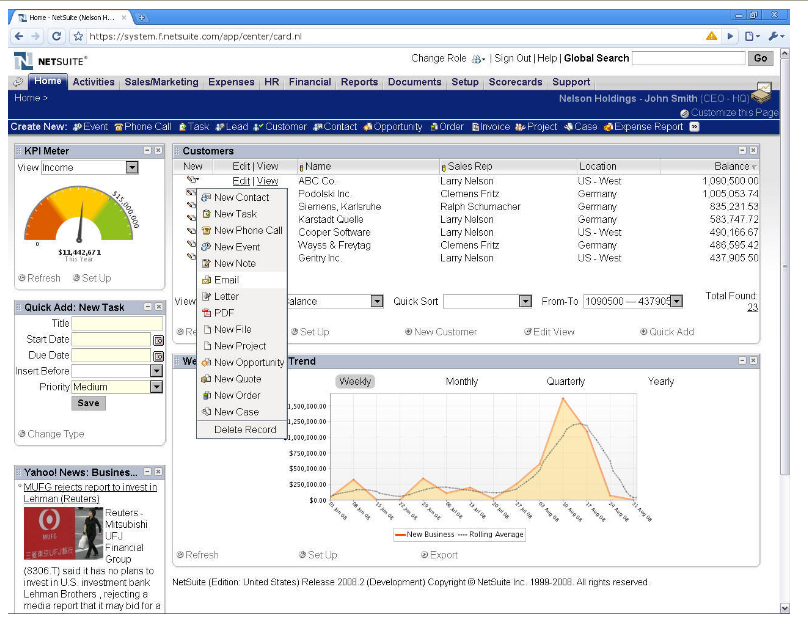Image resolution: width=808 pixels, height=621 pixels.
Task: Create New Opportunity from the shortcut bar
Action: pos(393,127)
